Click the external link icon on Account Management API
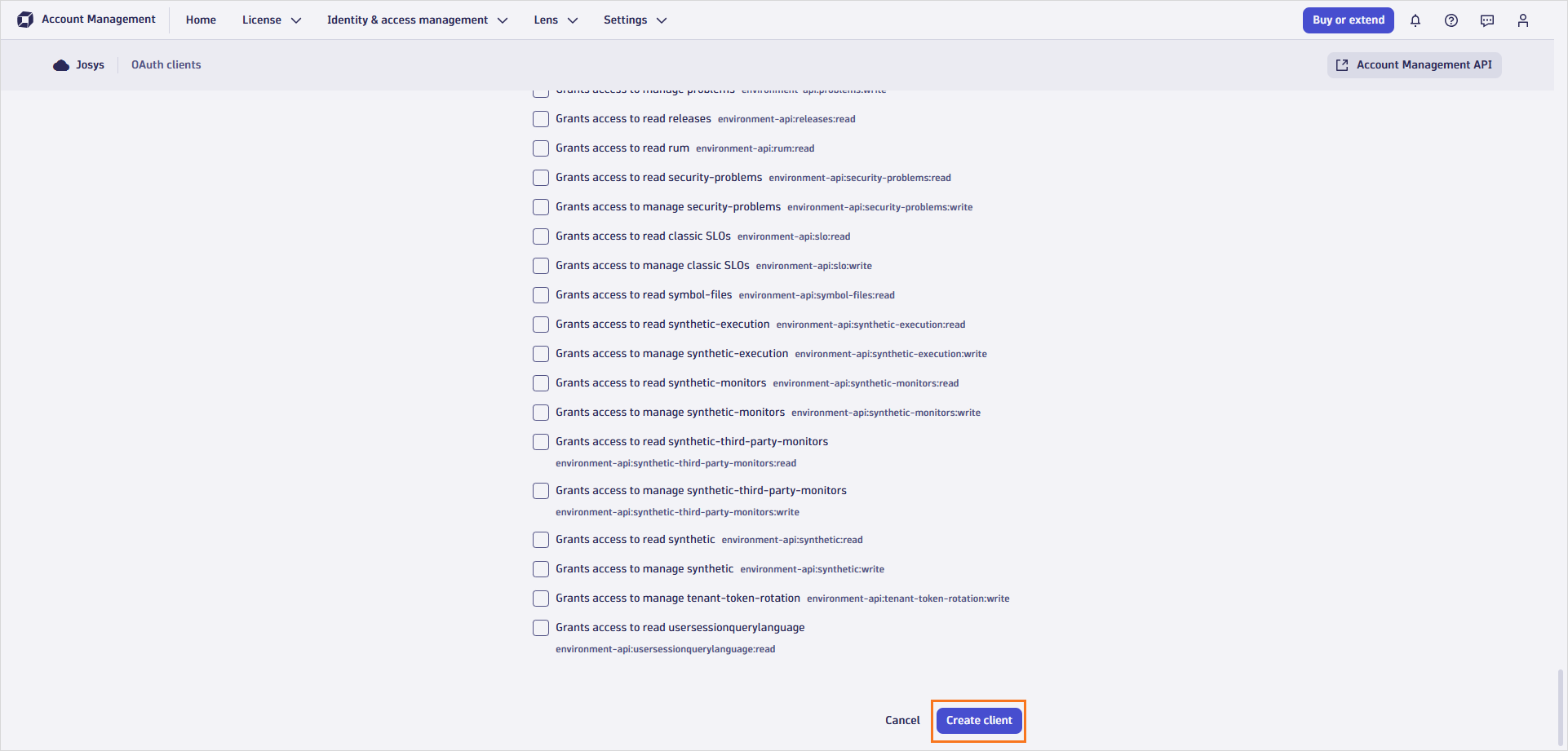The width and height of the screenshot is (1568, 751). [1342, 65]
